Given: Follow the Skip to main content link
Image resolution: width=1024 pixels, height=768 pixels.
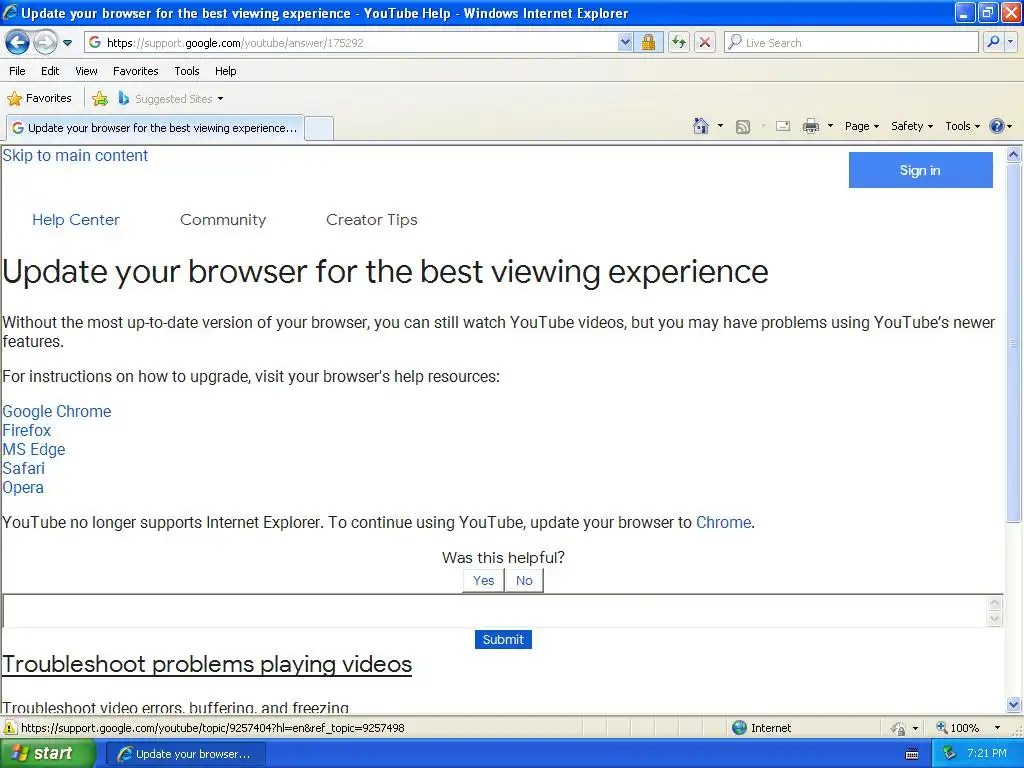Looking at the screenshot, I should 75,155.
